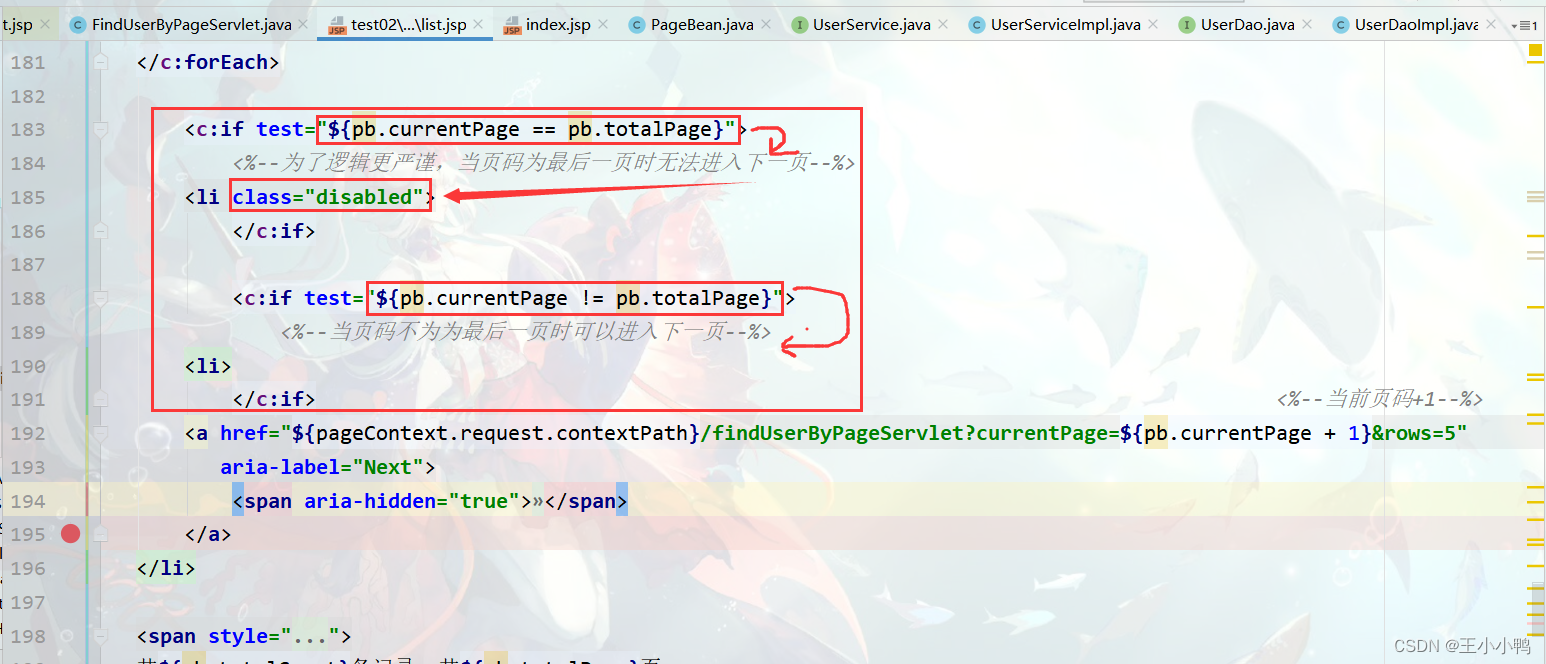
Task: Switch to the FindUserByPageServlet.java tab
Action: tap(190, 25)
